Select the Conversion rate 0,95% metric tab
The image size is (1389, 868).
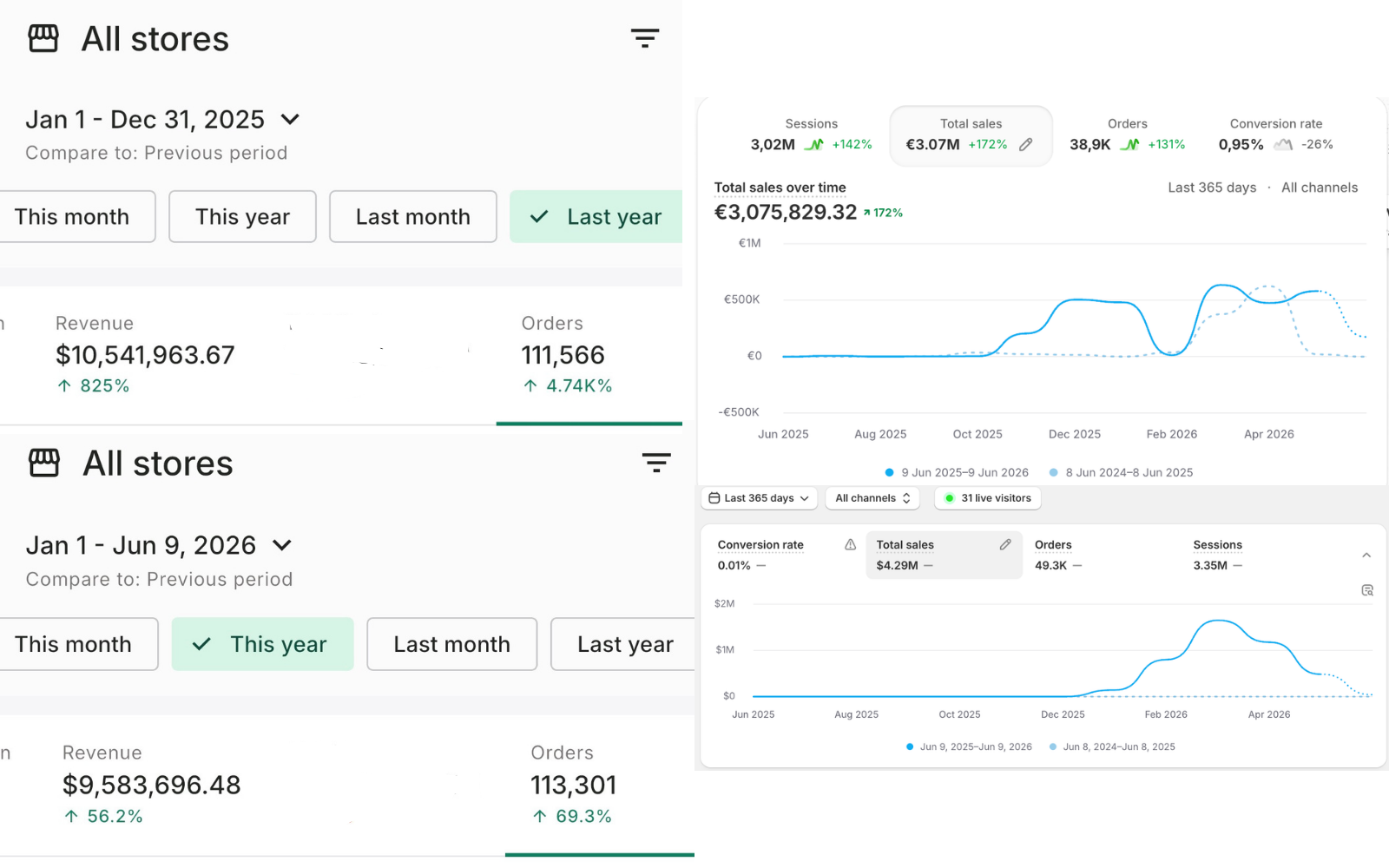1275,135
